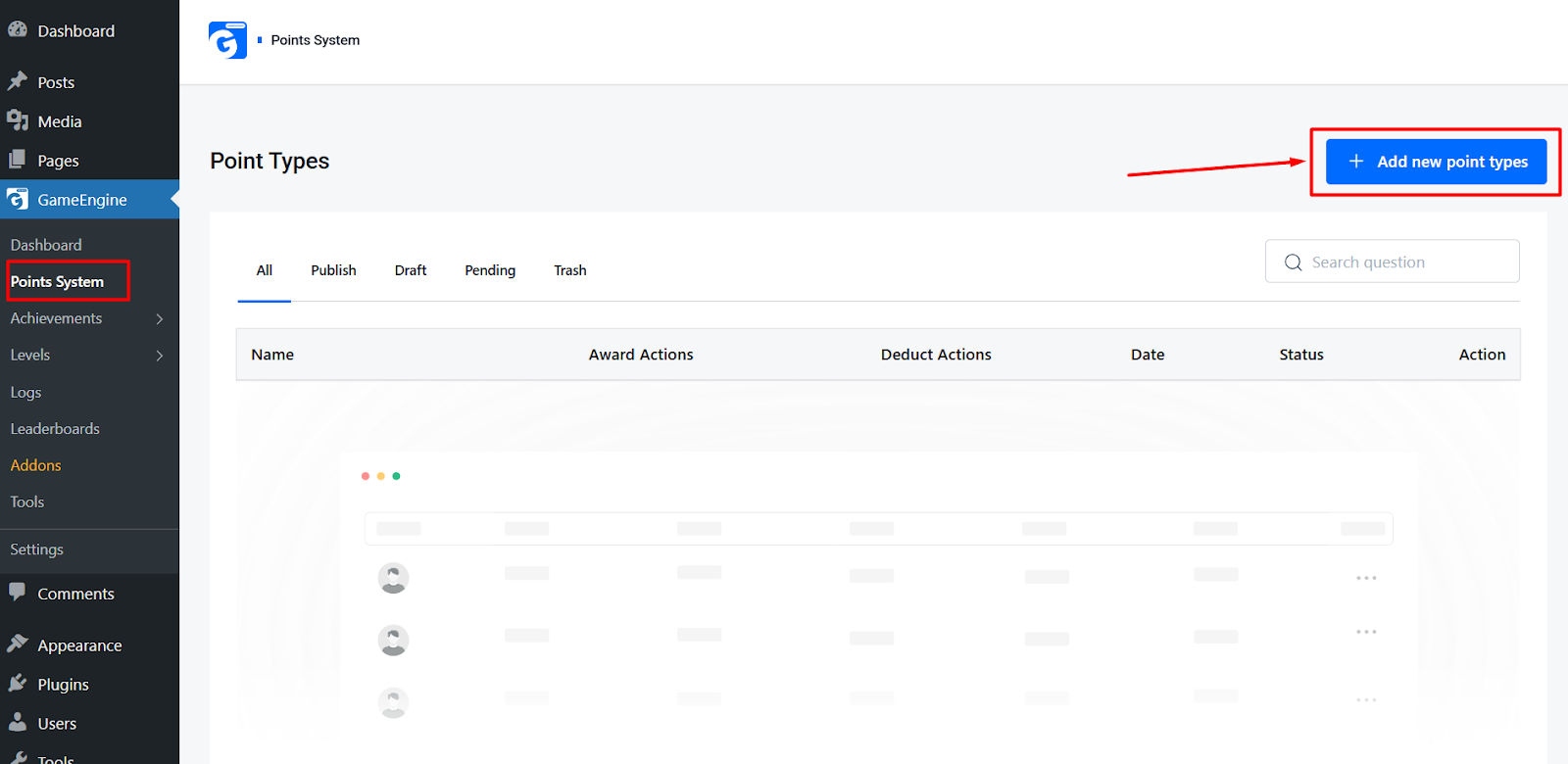This screenshot has height=764, width=1568.
Task: Click the Media library icon
Action: 18,120
